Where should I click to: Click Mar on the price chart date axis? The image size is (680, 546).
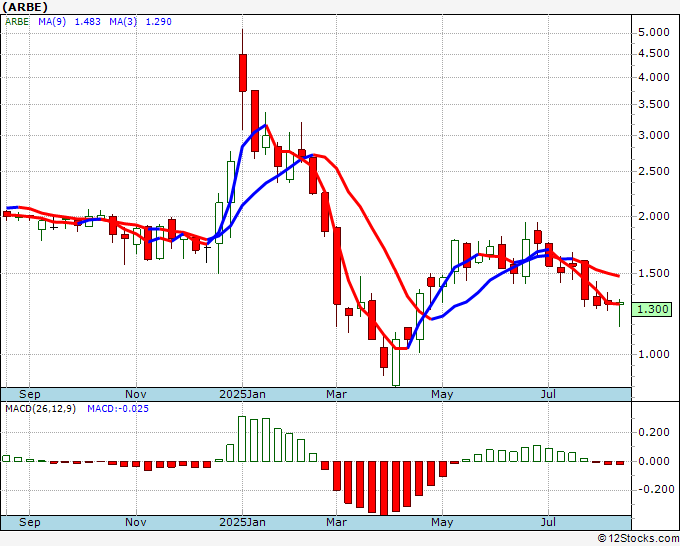click(337, 394)
